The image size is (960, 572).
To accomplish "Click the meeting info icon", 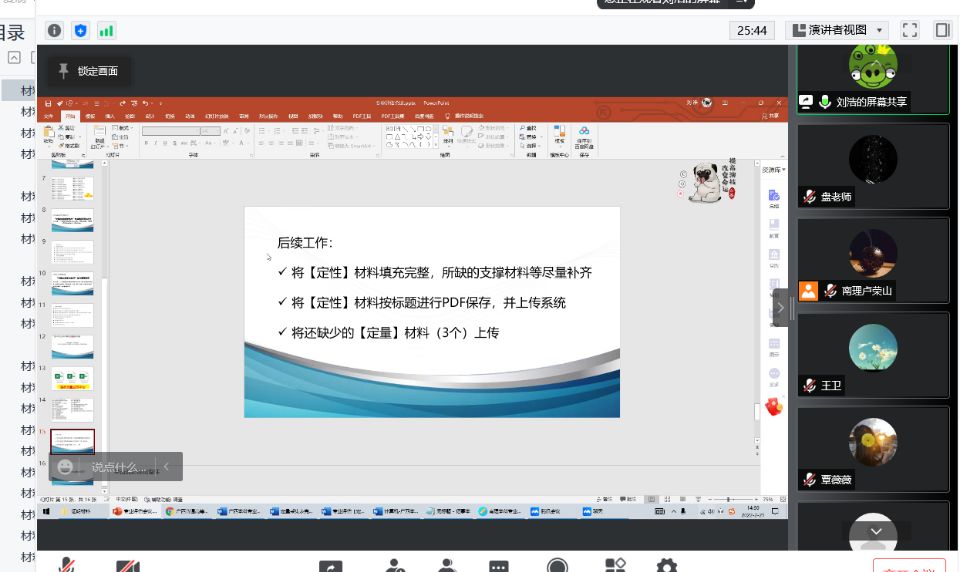I will [55, 30].
